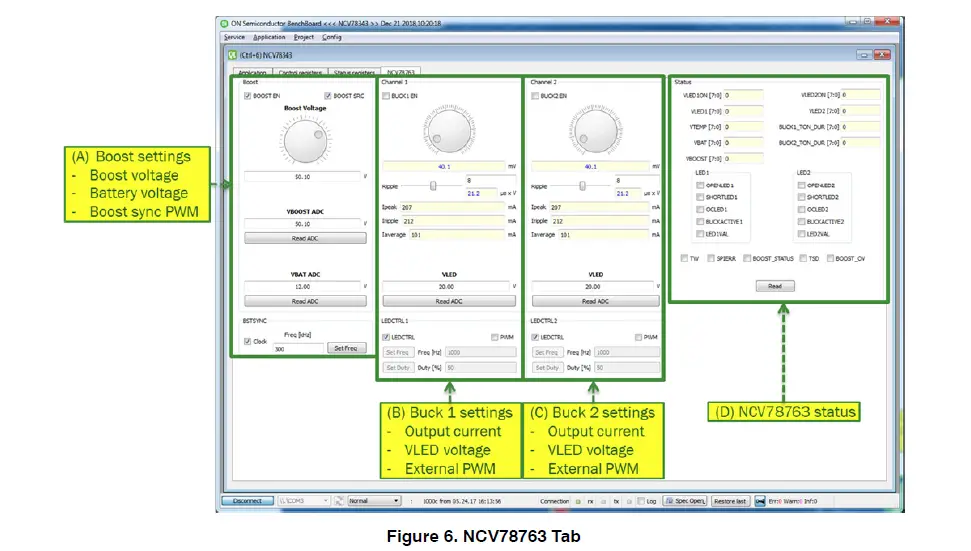Open the Application menu
Viewport: 971px width, 551px height.
click(x=269, y=37)
